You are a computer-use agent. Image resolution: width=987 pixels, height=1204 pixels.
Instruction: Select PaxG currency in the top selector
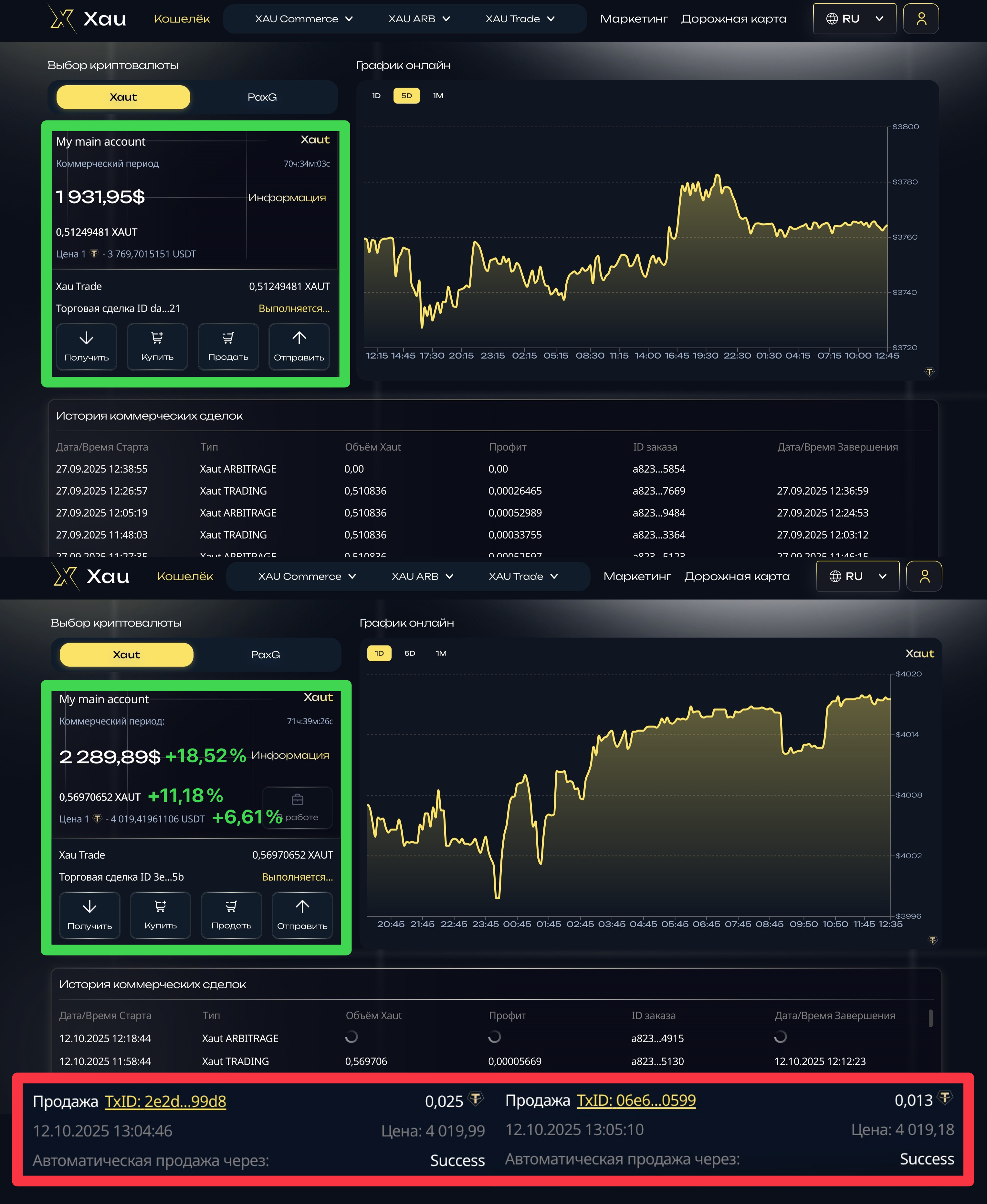pos(262,97)
